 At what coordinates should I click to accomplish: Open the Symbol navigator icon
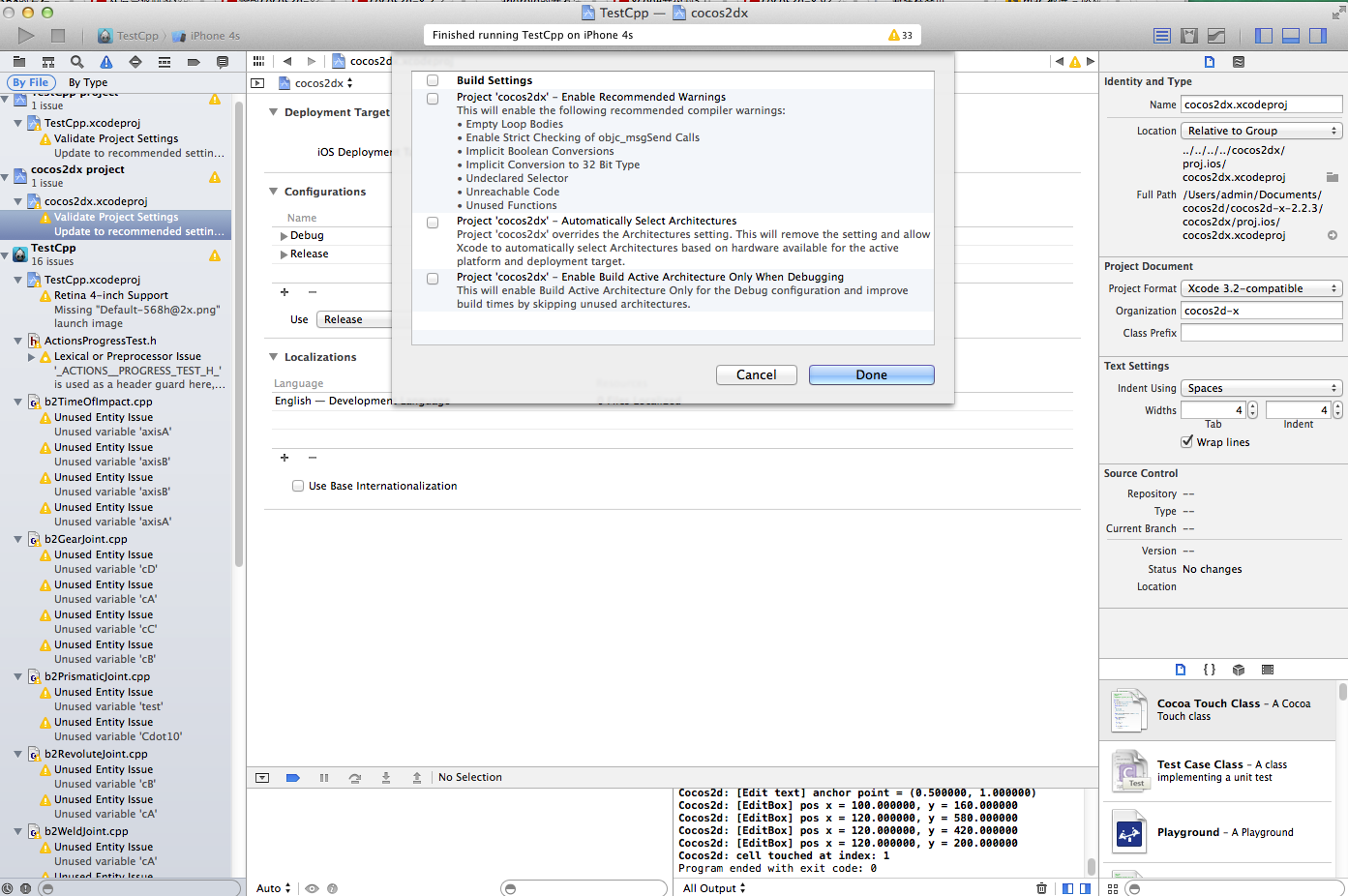[47, 62]
